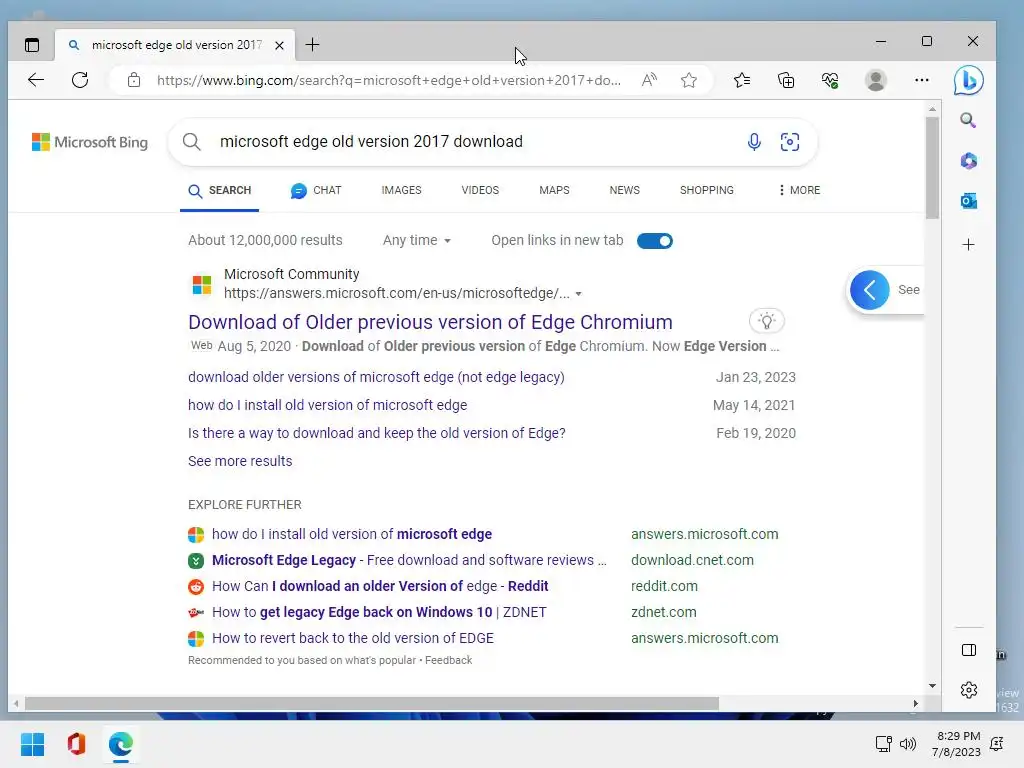Open Explore Further install old version of microsoft edge
This screenshot has height=768, width=1024.
pyautogui.click(x=352, y=534)
